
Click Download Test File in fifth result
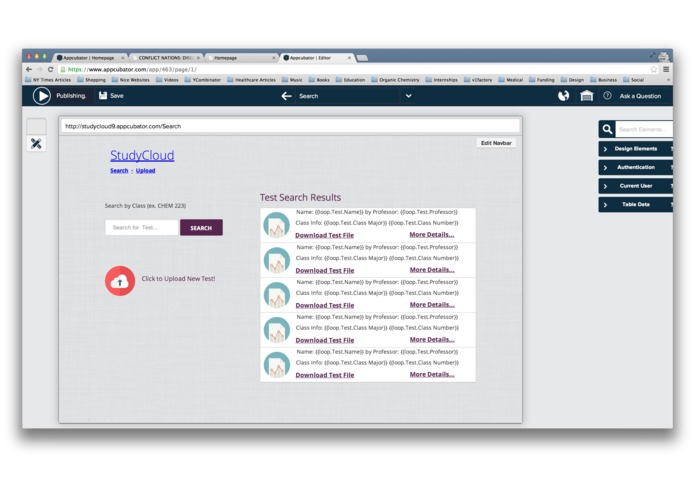[324, 375]
